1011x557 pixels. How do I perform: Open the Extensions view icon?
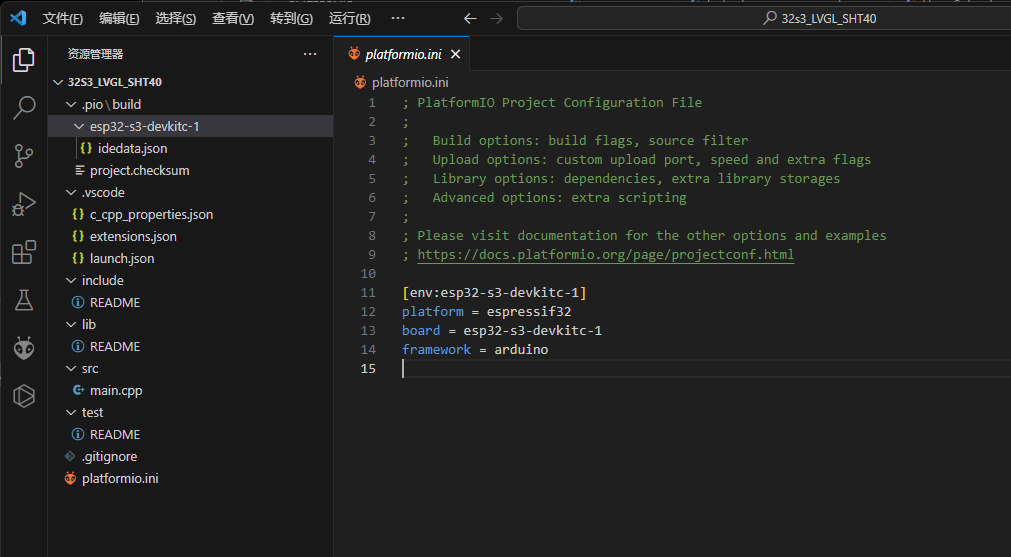coord(23,252)
